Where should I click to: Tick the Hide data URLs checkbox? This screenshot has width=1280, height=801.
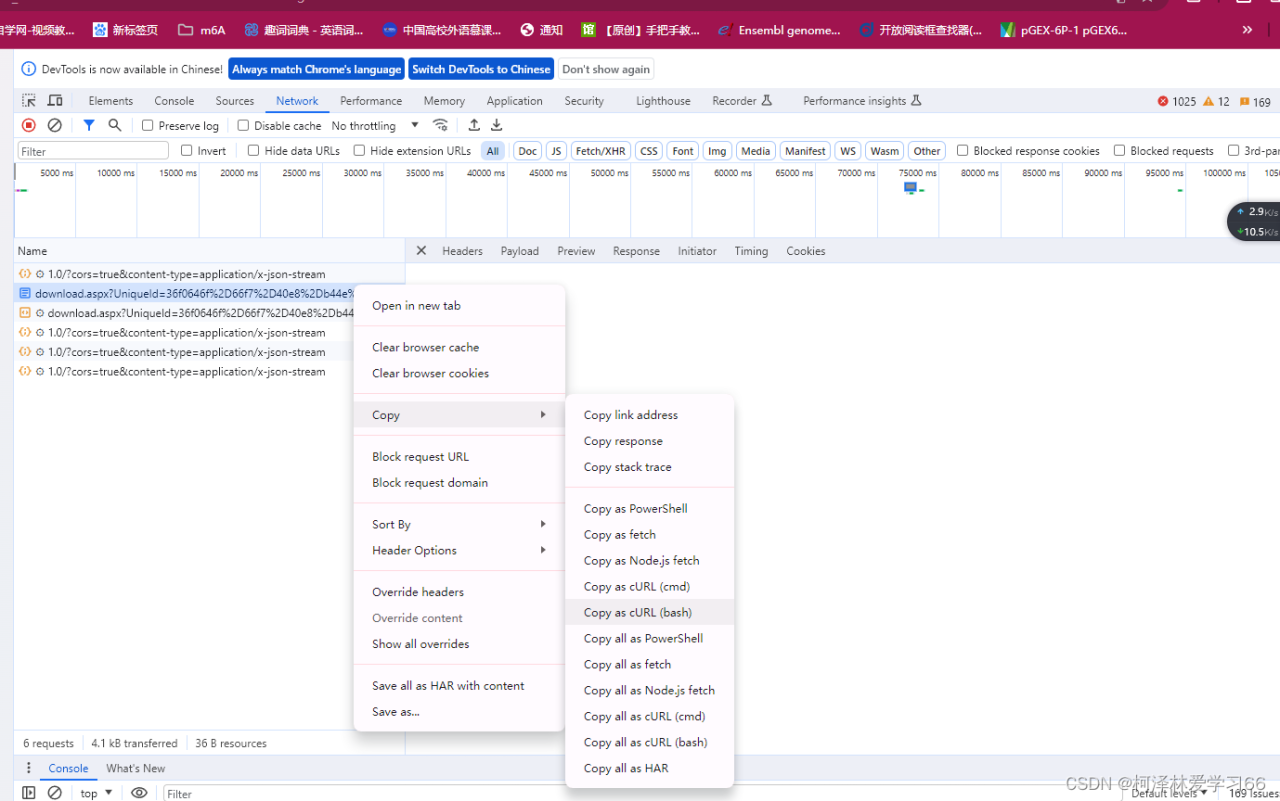[253, 151]
